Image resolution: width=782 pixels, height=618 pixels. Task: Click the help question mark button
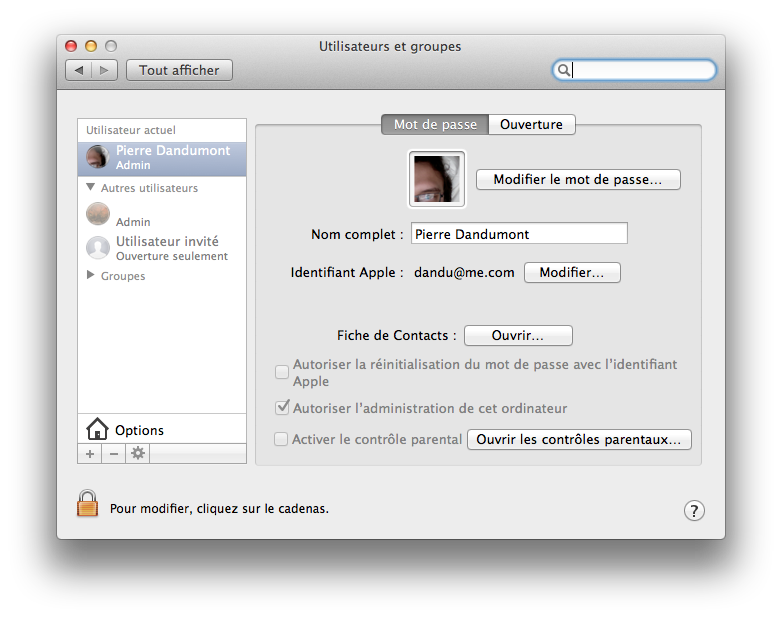[x=694, y=511]
